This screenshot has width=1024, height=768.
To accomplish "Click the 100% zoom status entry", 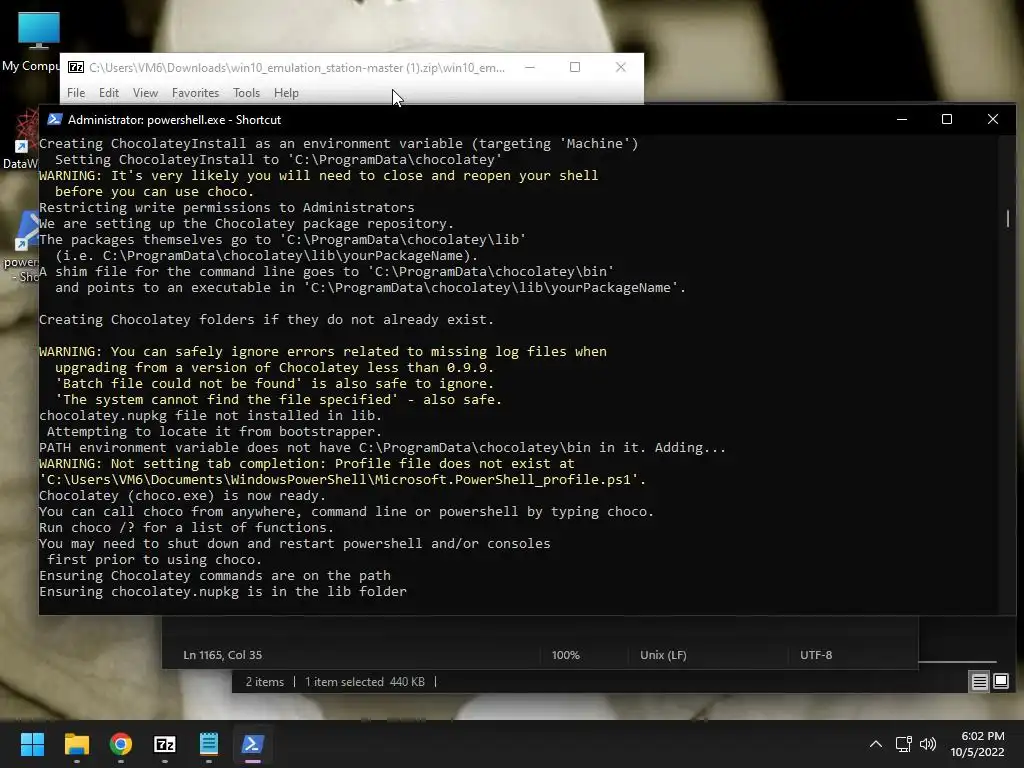I will coord(566,654).
